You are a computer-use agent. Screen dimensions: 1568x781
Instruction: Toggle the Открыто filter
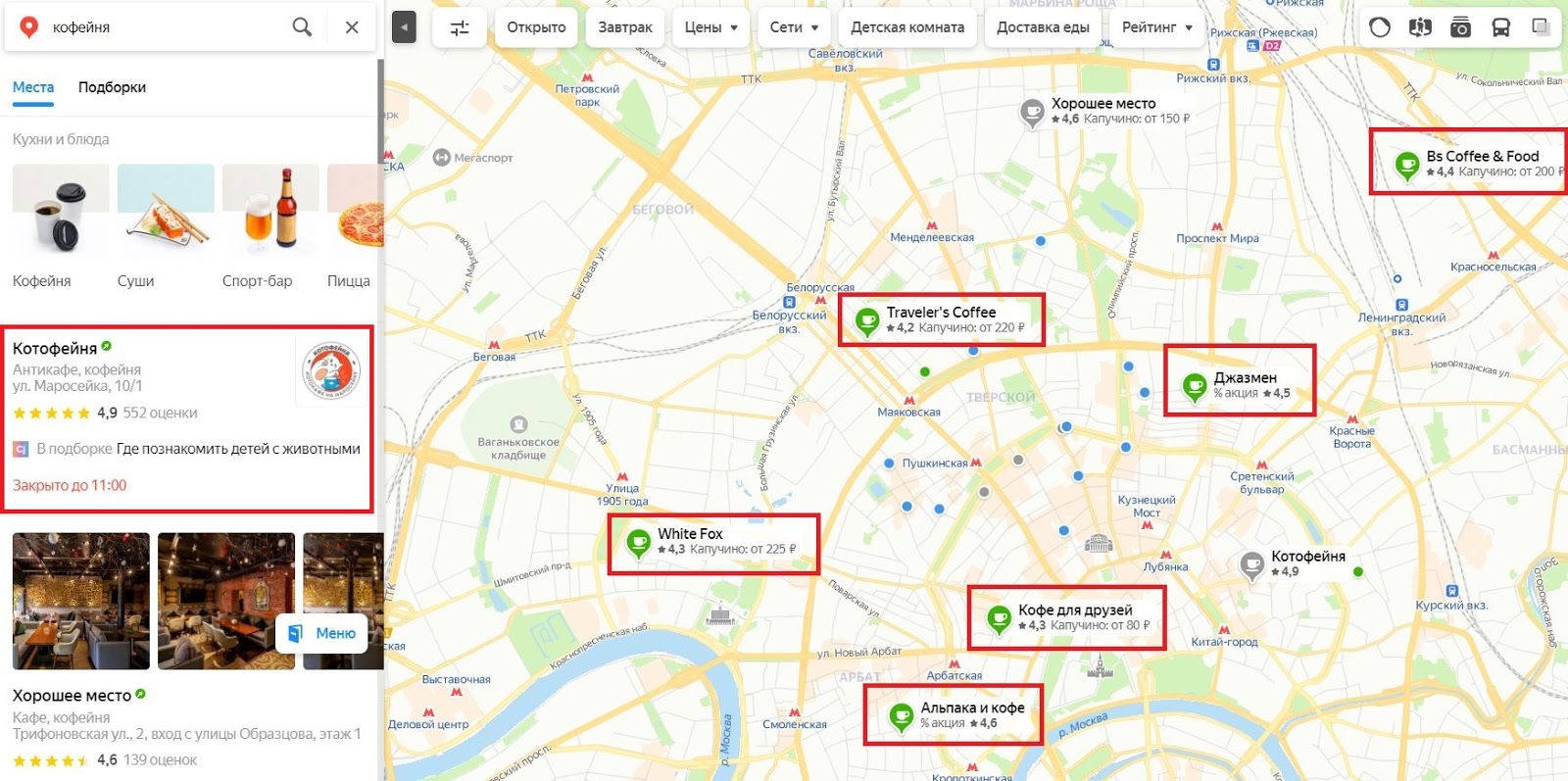pyautogui.click(x=536, y=27)
